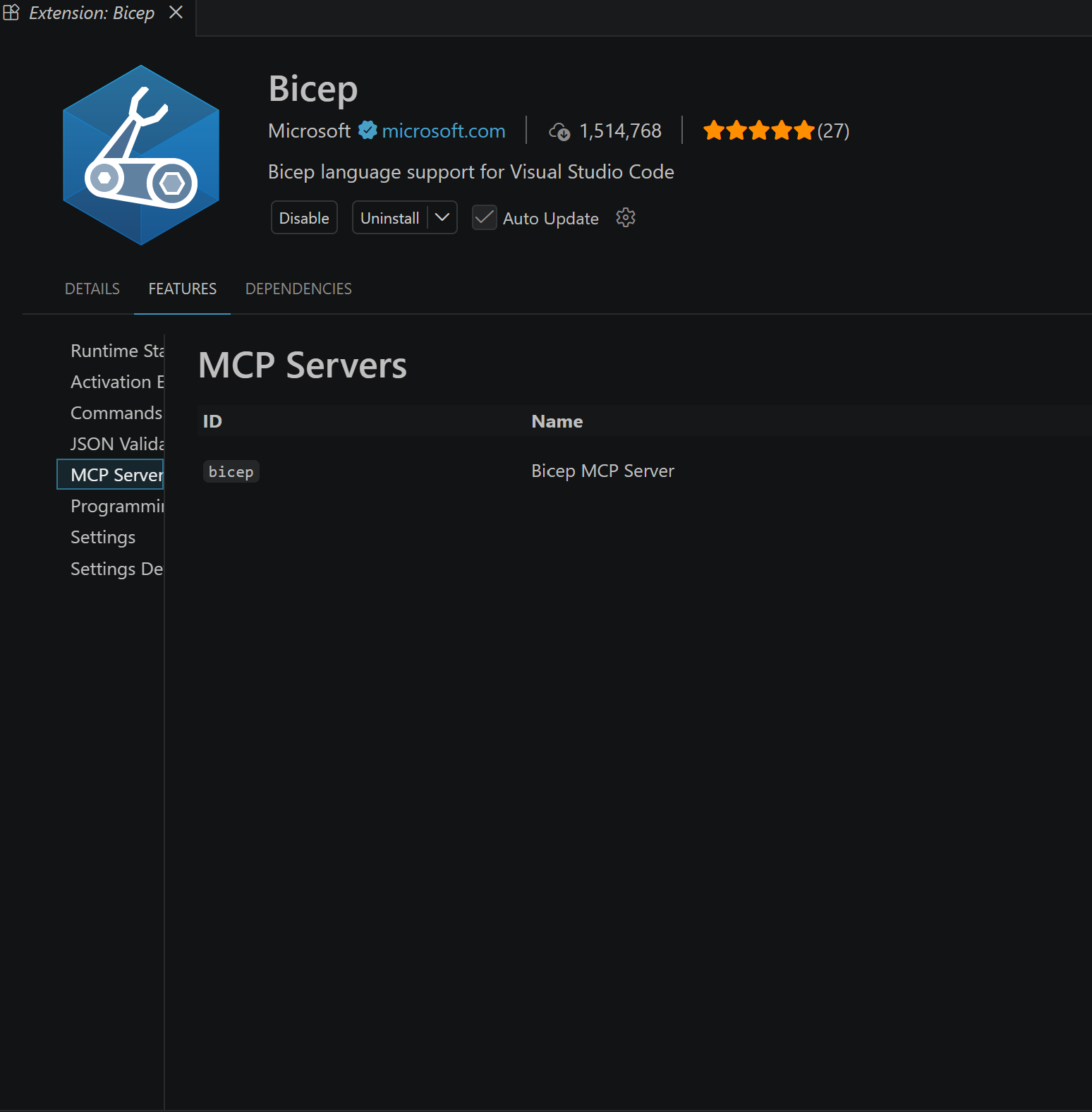Image resolution: width=1092 pixels, height=1112 pixels.
Task: Select Runtime Status in features list
Action: 117,351
